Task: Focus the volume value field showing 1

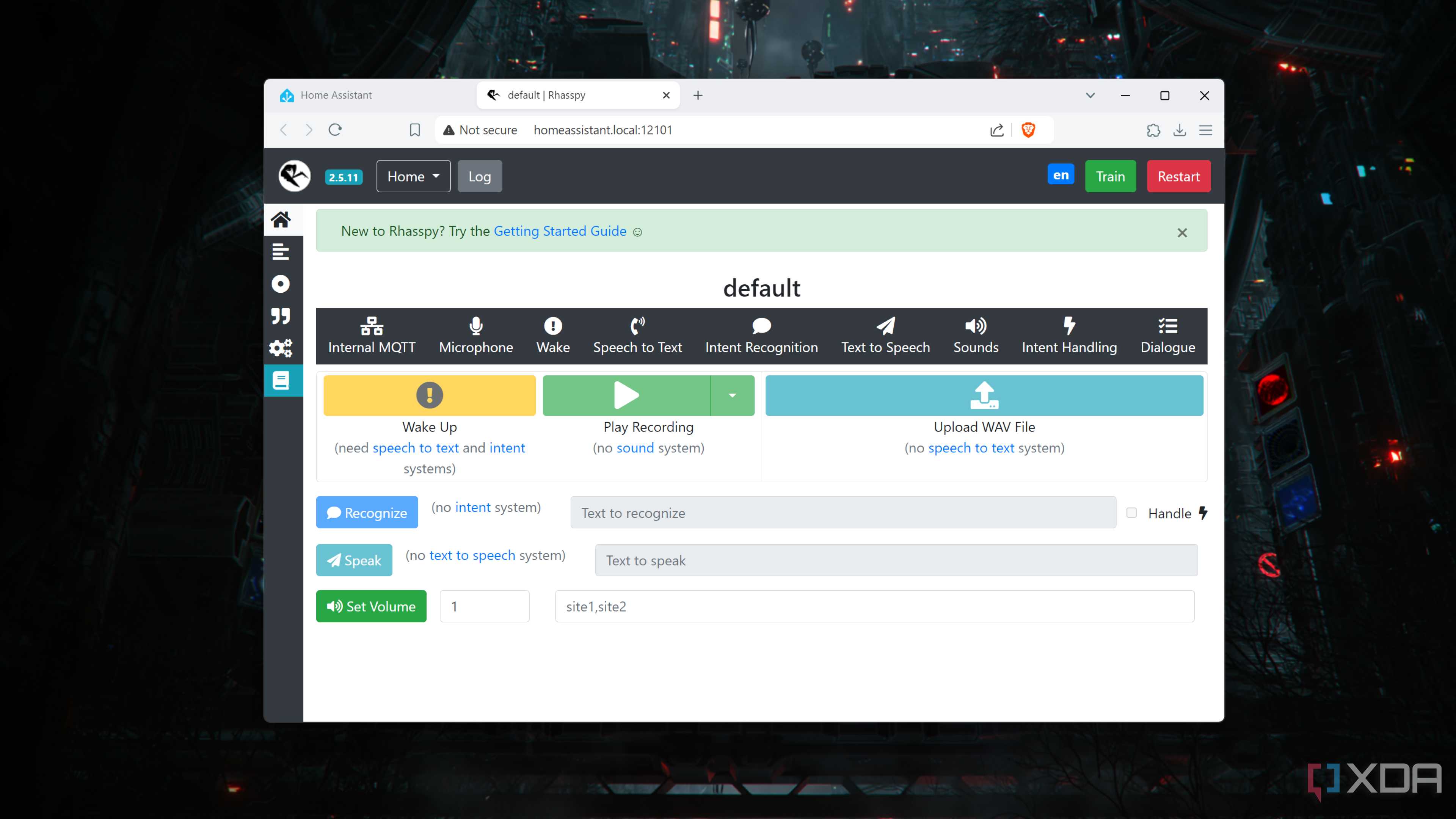Action: click(485, 606)
